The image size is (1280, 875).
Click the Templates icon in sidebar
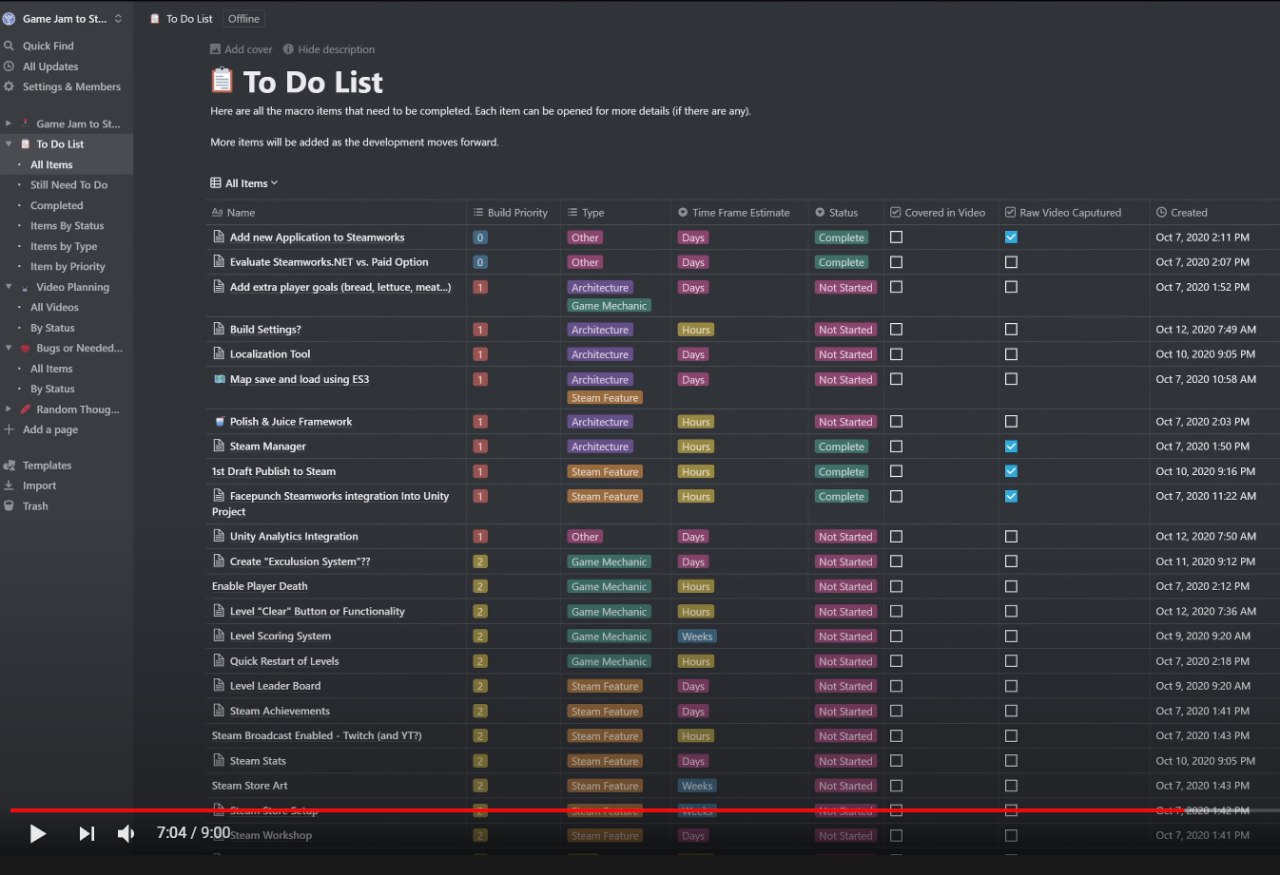9,465
